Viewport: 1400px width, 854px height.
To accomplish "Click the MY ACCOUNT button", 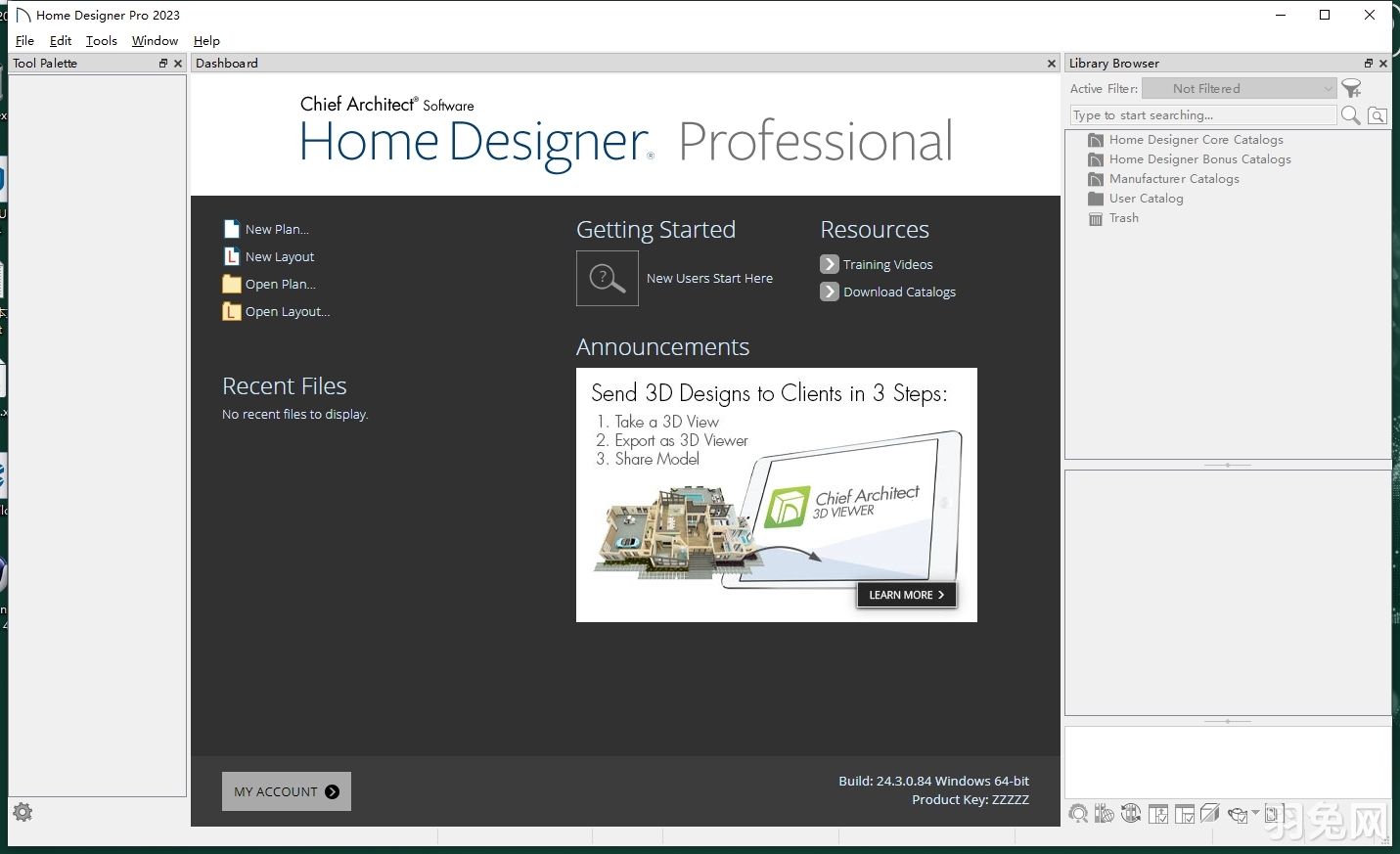I will coord(286,791).
